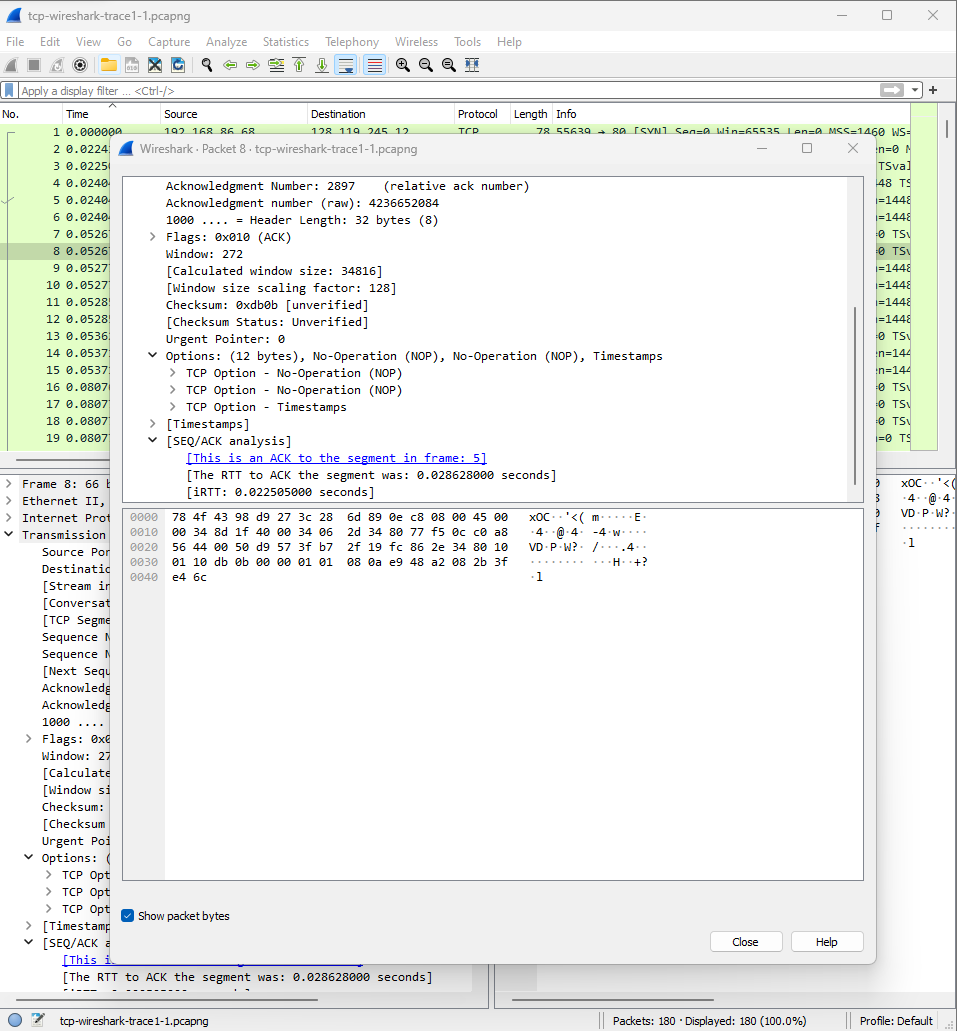The height and width of the screenshot is (1031, 957).
Task: Open the Statistics menu
Action: 285,41
